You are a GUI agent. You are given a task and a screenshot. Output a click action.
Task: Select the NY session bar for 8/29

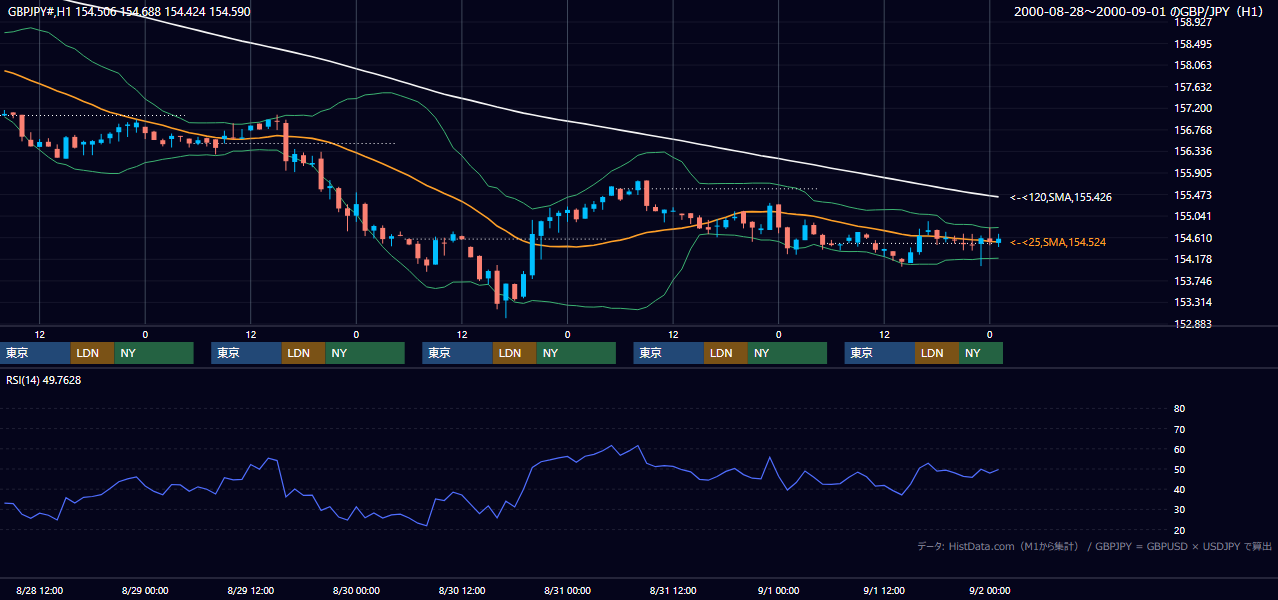pos(365,353)
